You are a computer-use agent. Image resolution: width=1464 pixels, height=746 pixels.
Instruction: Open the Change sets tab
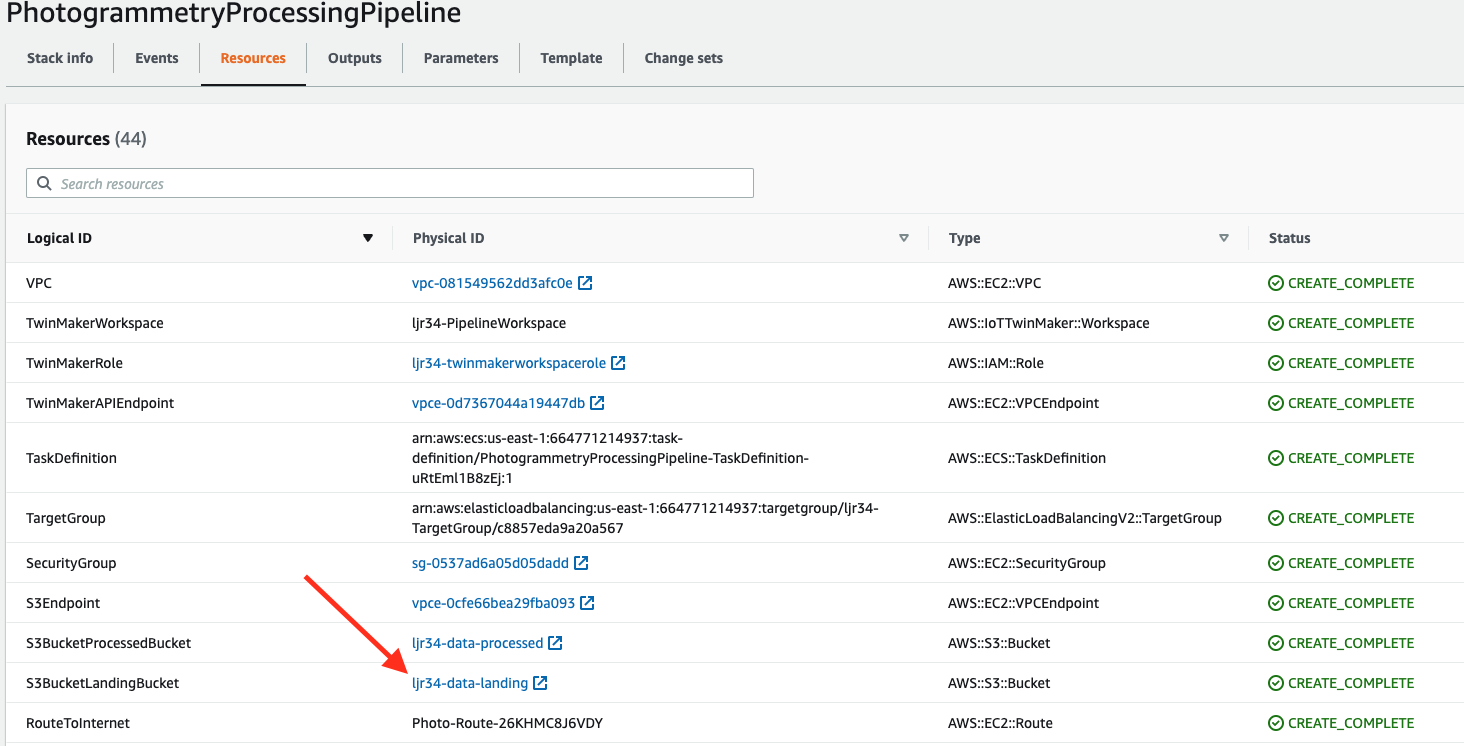pos(683,58)
